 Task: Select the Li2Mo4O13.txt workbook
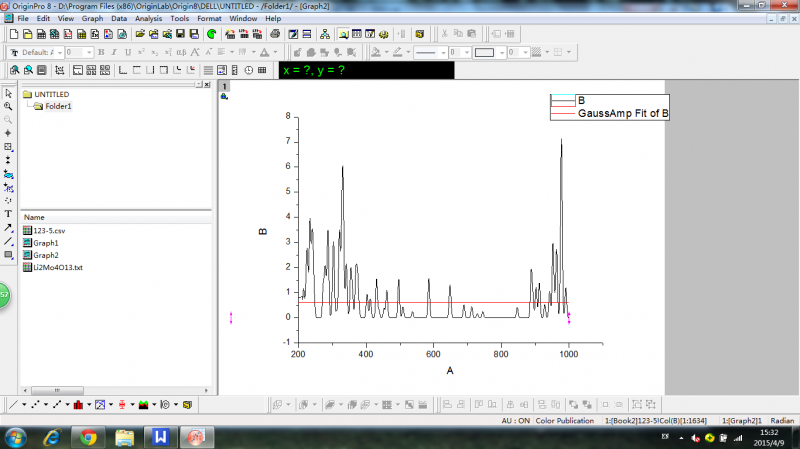tap(57, 267)
